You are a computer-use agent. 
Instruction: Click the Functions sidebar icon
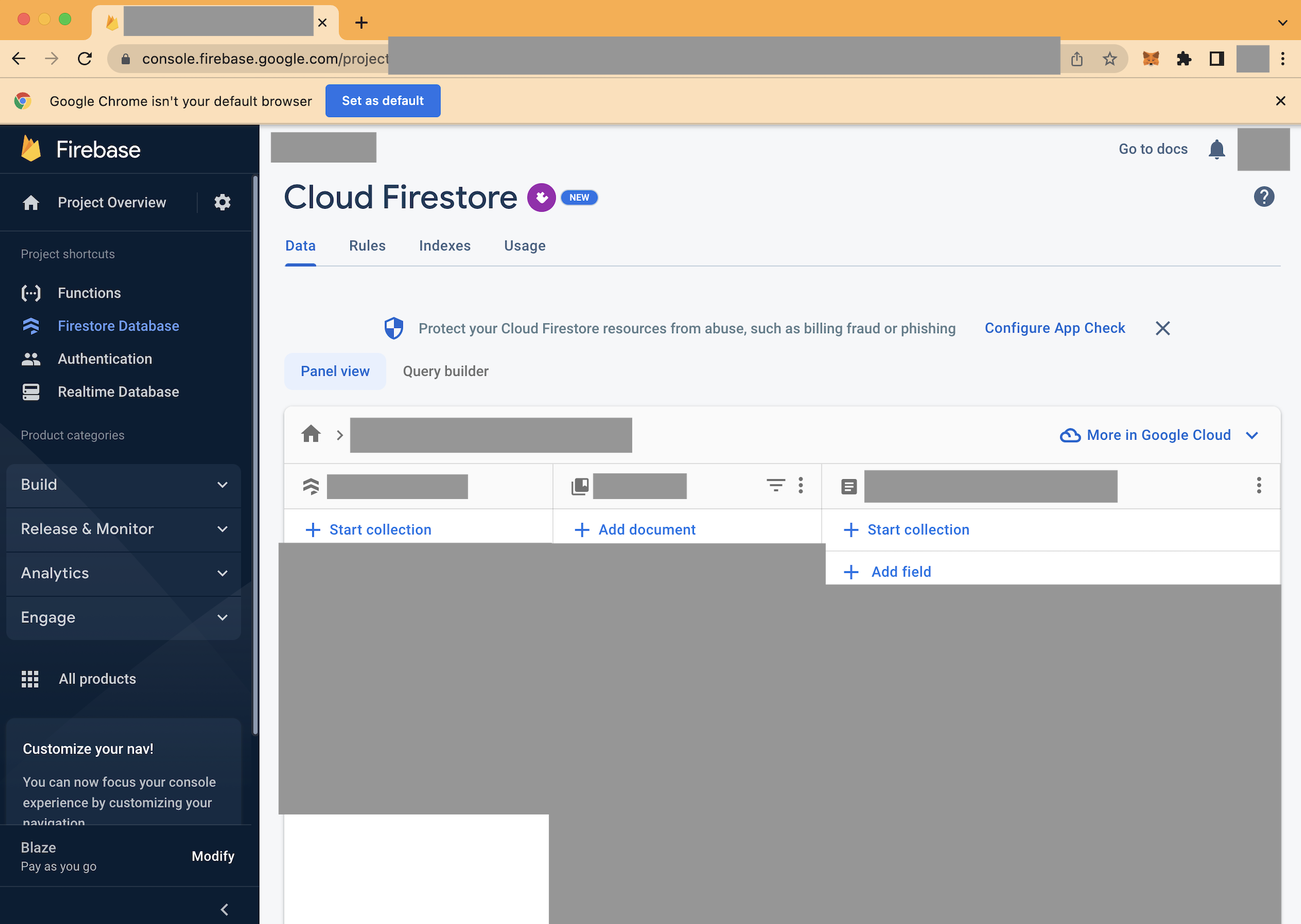tap(31, 292)
